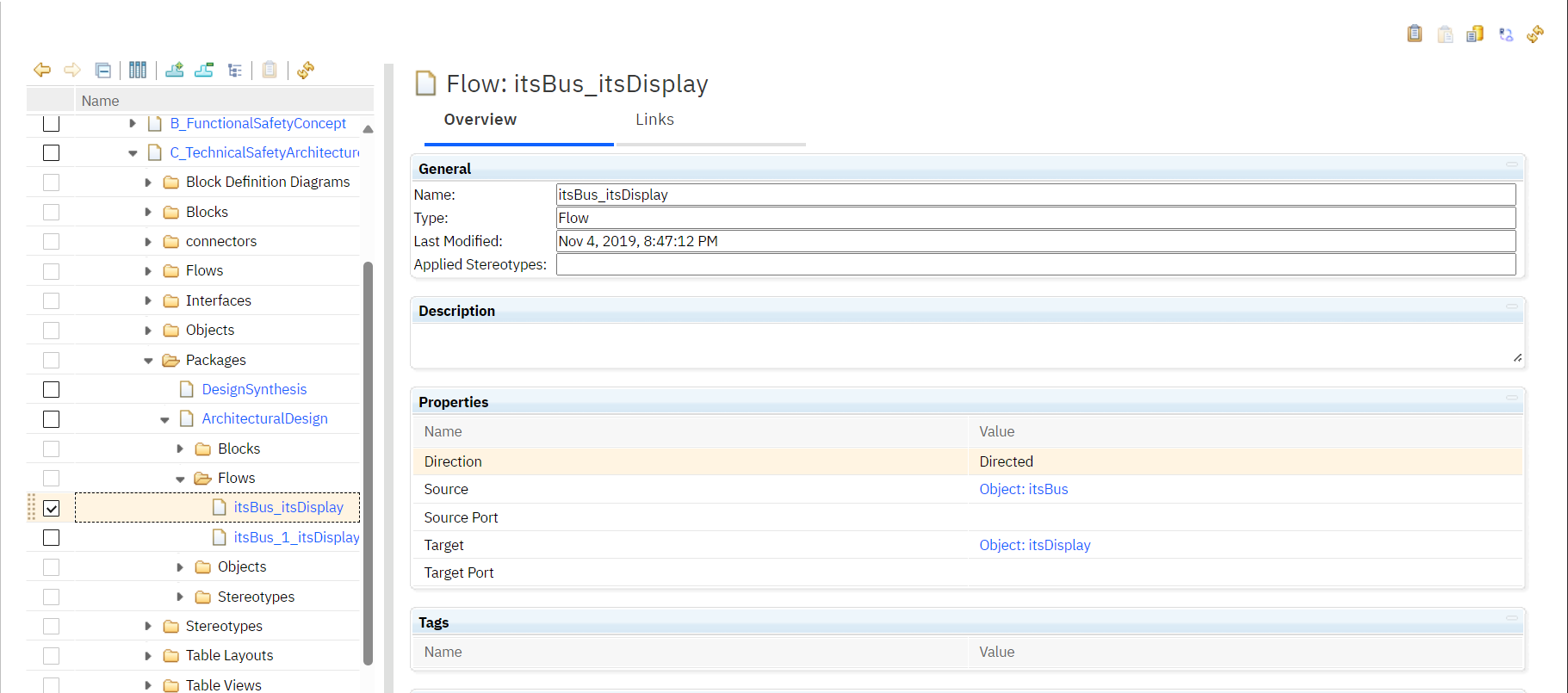The image size is (1568, 693).
Task: Open the column configuration icon
Action: [138, 70]
